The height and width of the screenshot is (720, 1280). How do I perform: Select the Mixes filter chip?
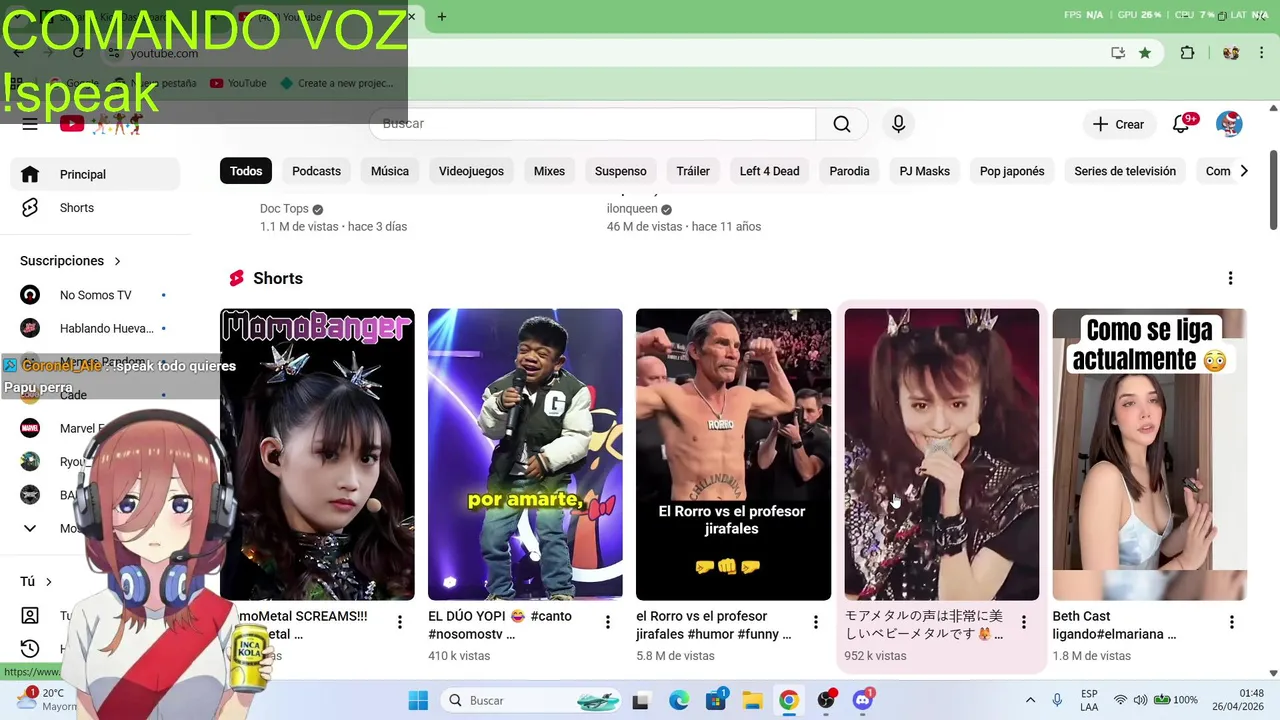click(x=549, y=171)
